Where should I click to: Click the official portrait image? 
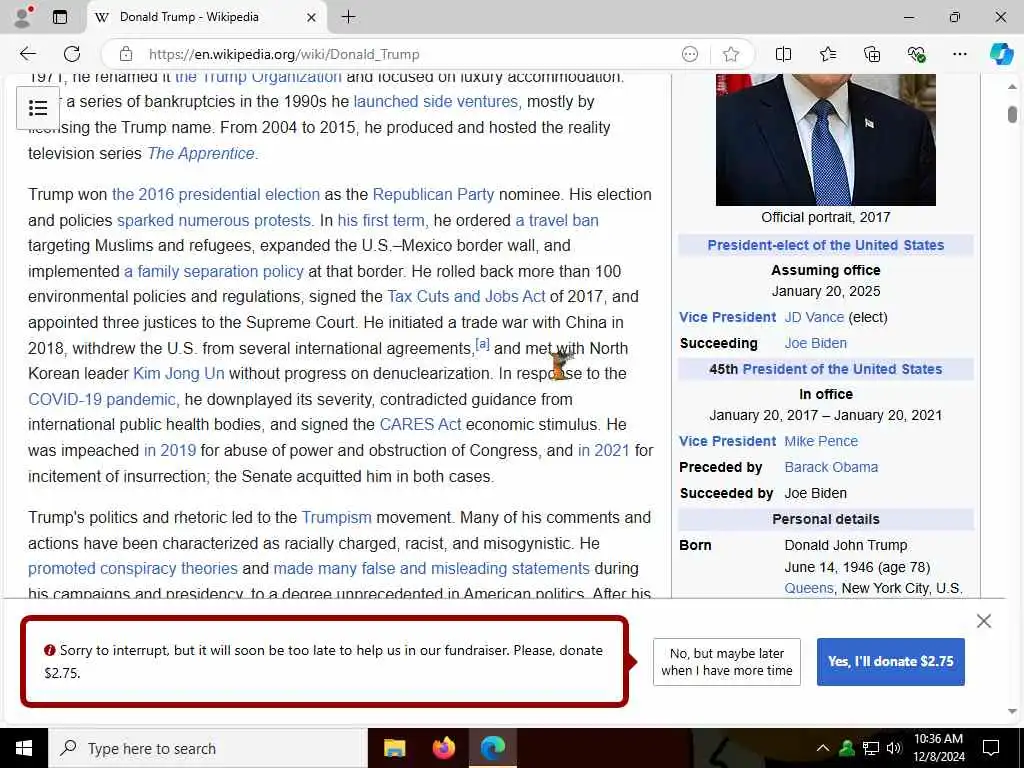pyautogui.click(x=825, y=140)
